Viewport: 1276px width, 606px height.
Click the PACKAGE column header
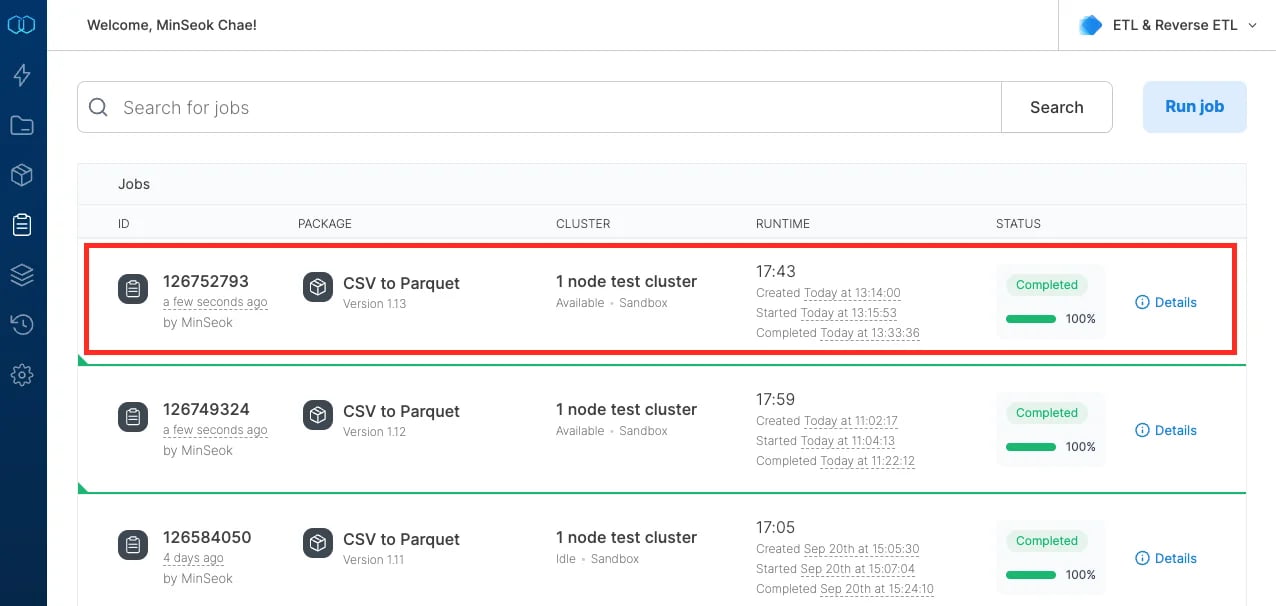[x=325, y=224]
